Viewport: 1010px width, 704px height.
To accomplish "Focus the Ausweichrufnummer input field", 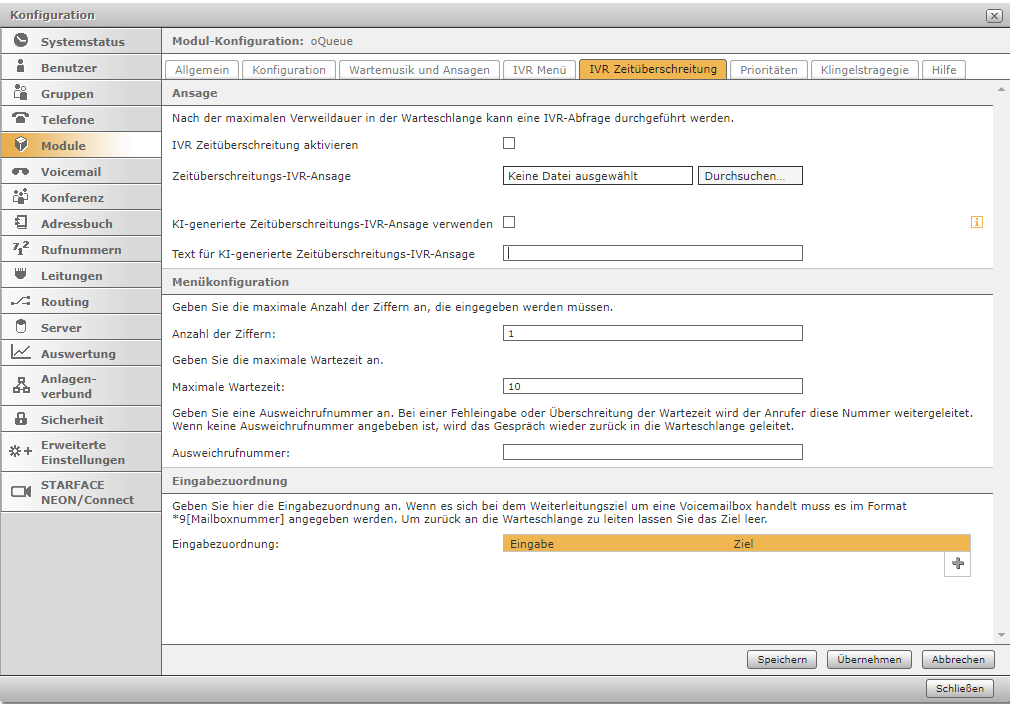I will 653,452.
